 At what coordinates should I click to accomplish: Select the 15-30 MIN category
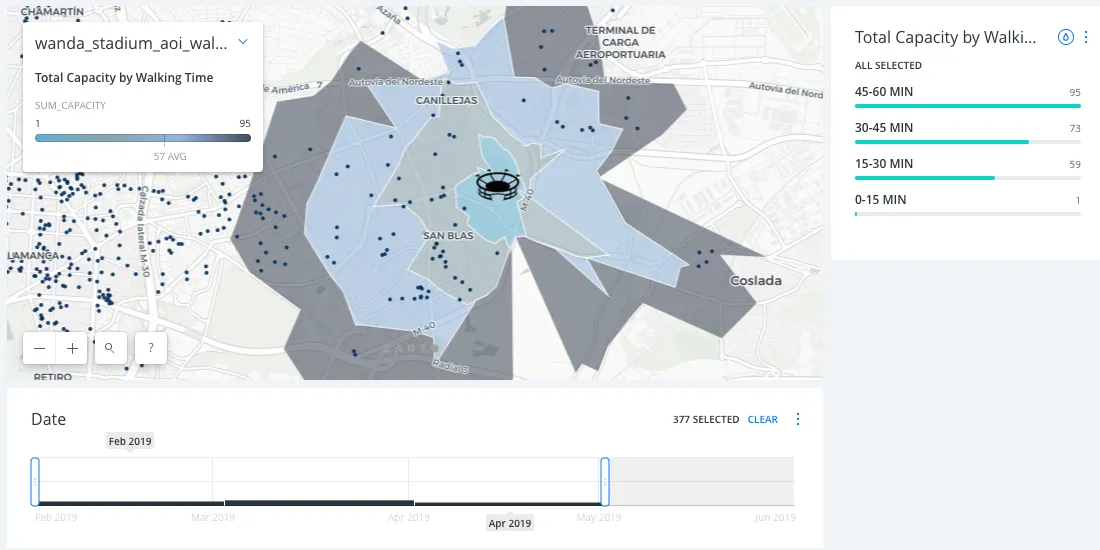[x=967, y=169]
